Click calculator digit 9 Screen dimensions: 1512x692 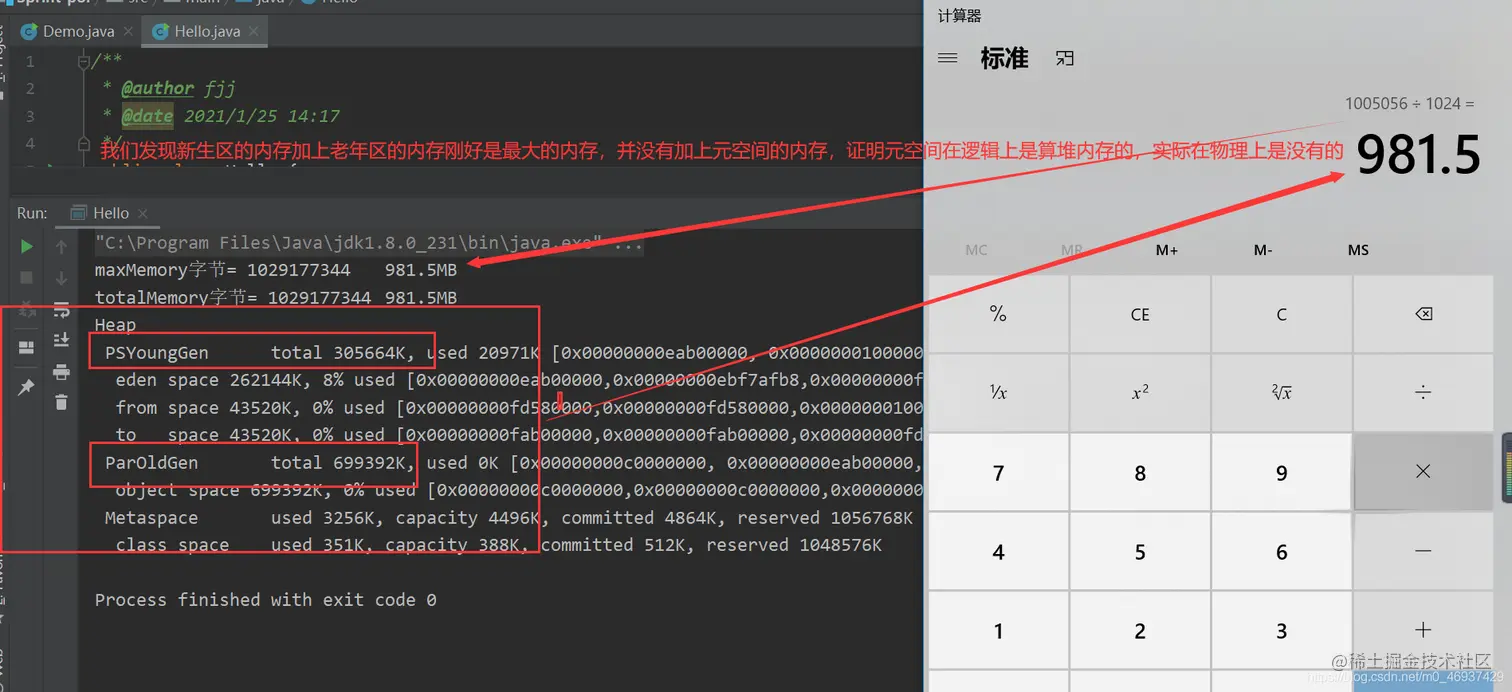point(1282,472)
